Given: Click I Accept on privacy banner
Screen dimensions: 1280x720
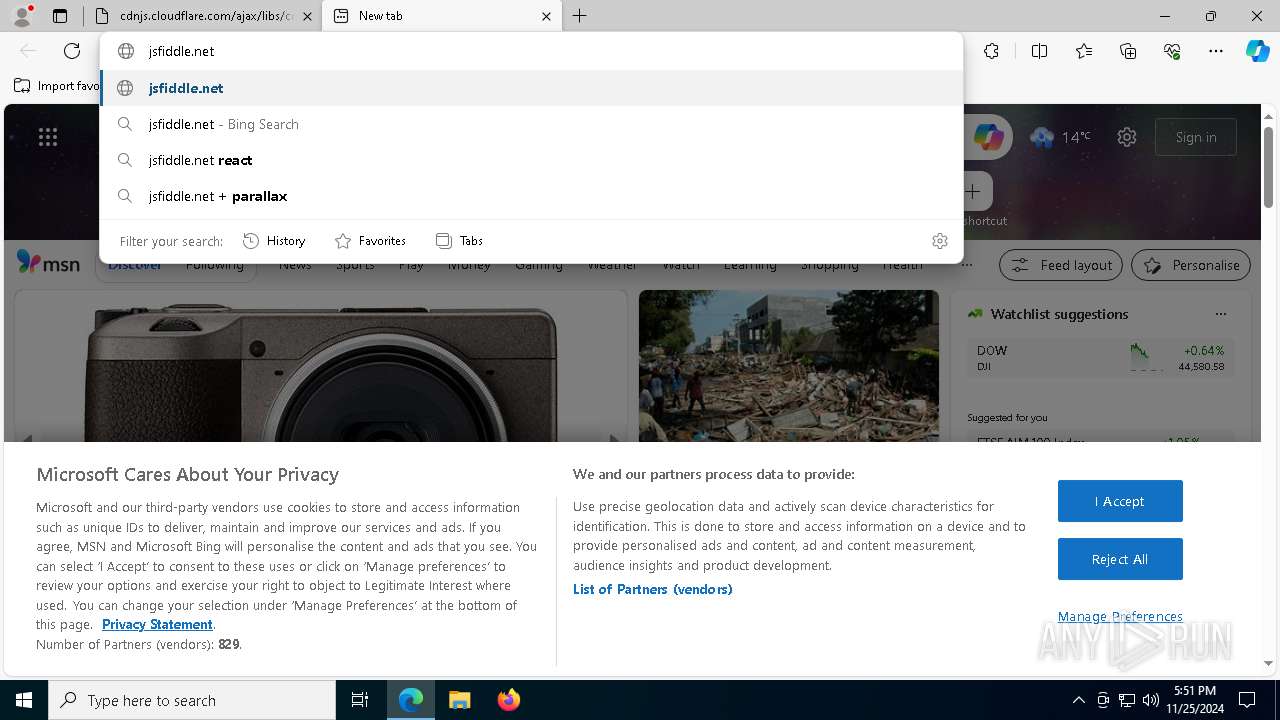Looking at the screenshot, I should click(x=1120, y=501).
